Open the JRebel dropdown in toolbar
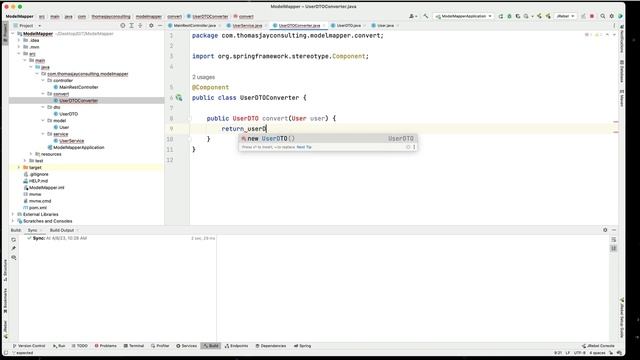Image resolution: width=640 pixels, height=360 pixels. point(565,16)
